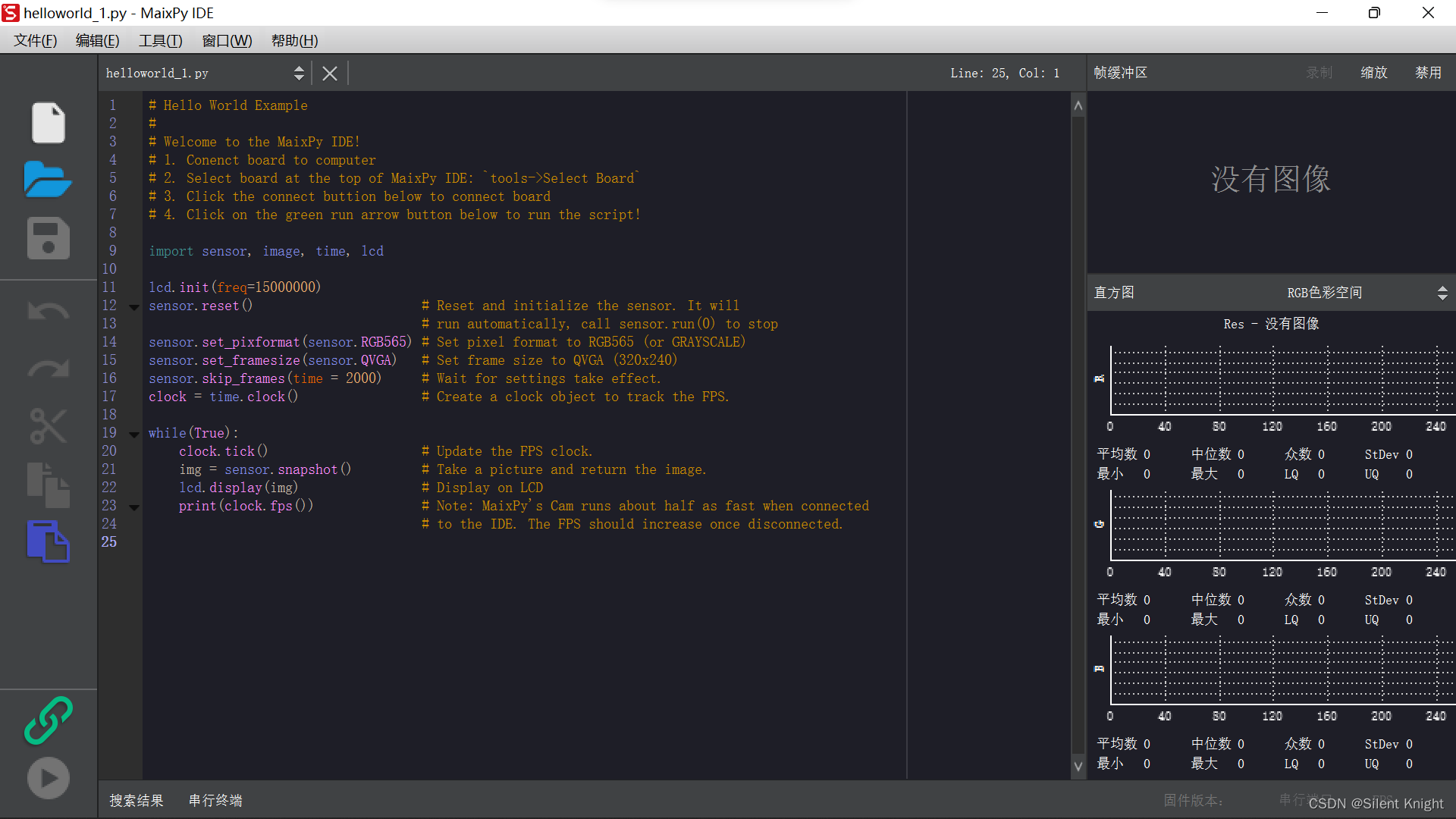Click the clock = time.clock() line
Image resolution: width=1456 pixels, height=819 pixels.
point(224,397)
